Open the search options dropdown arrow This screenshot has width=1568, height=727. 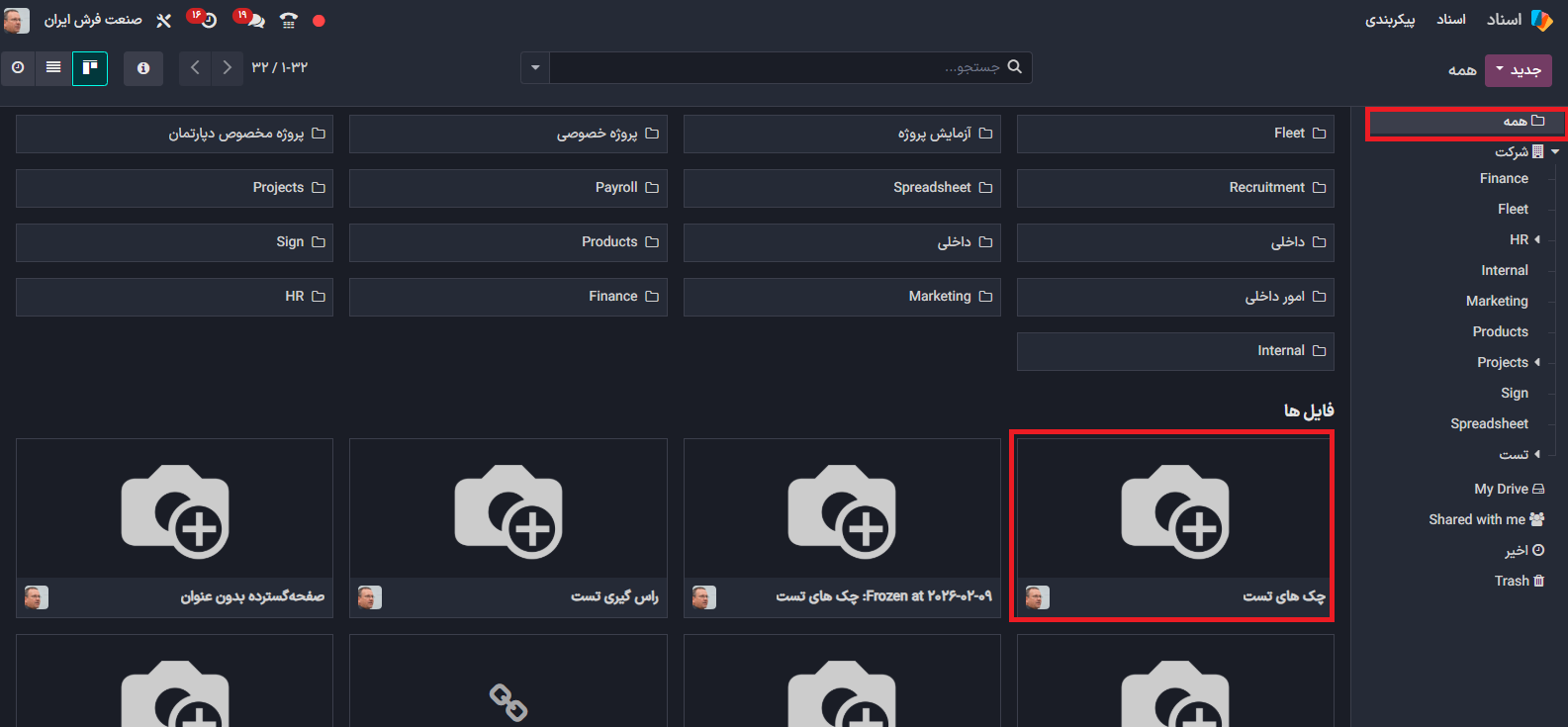[535, 67]
